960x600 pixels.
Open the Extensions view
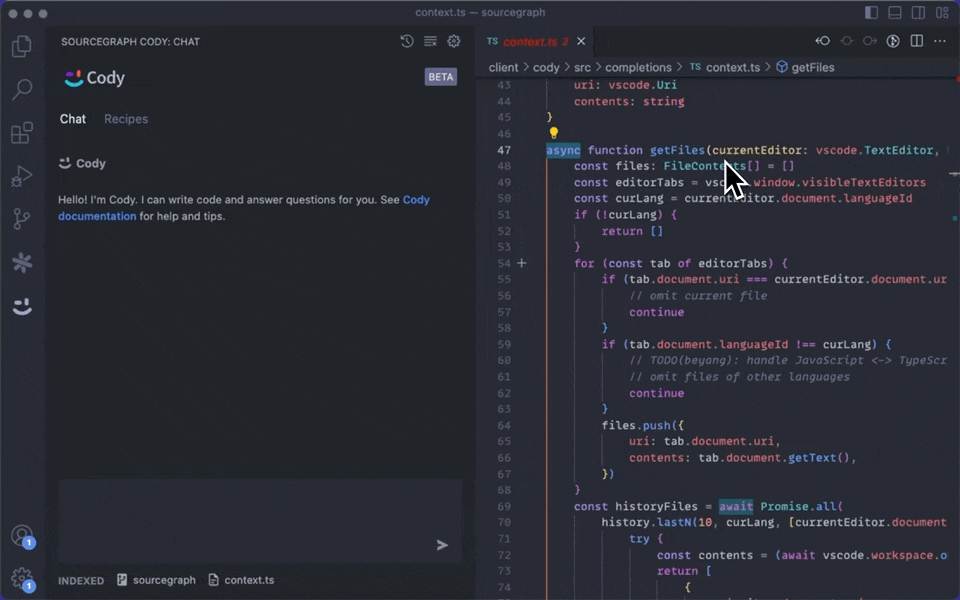(x=23, y=133)
